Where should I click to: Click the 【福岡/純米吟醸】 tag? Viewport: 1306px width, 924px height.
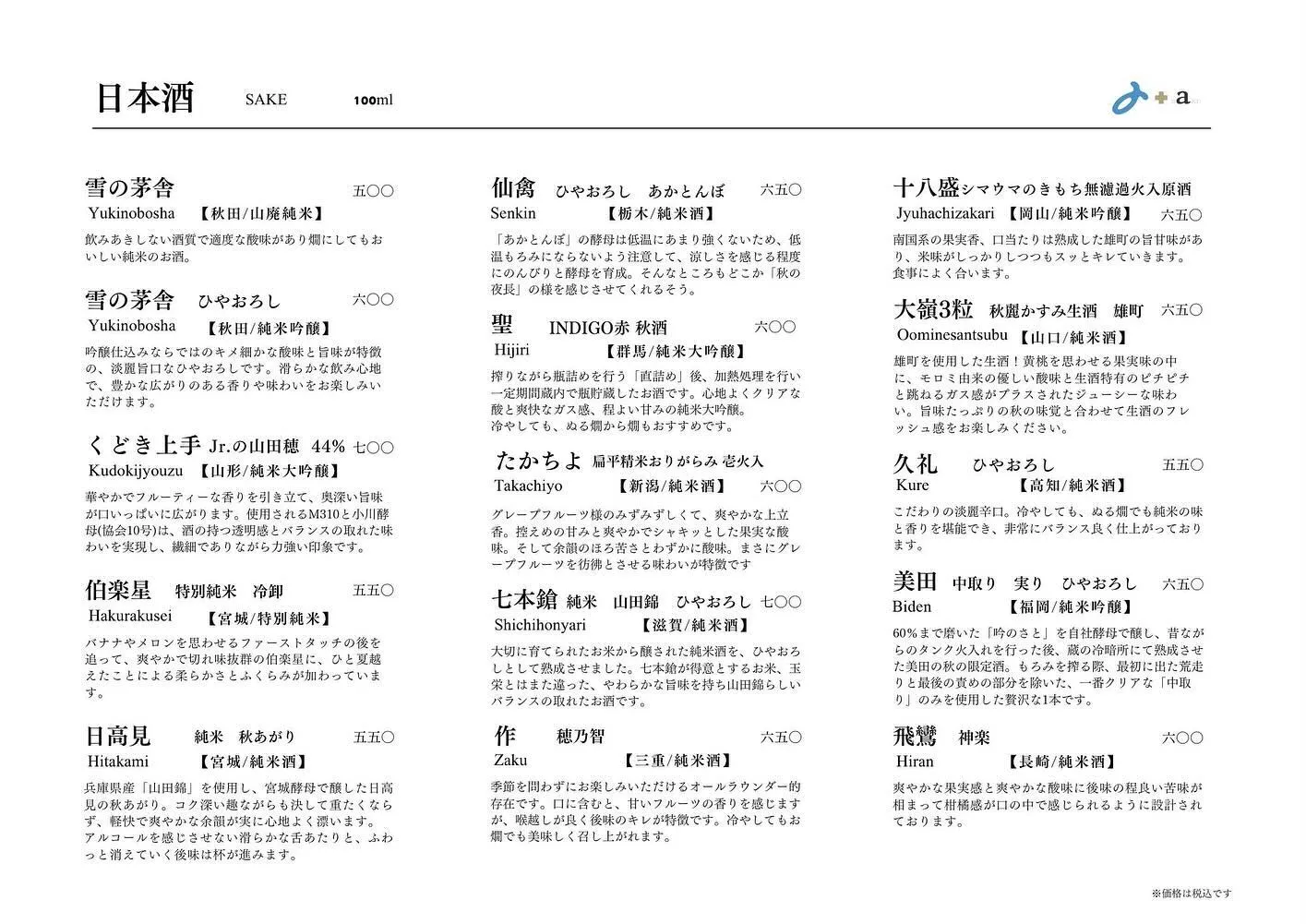pyautogui.click(x=1072, y=607)
